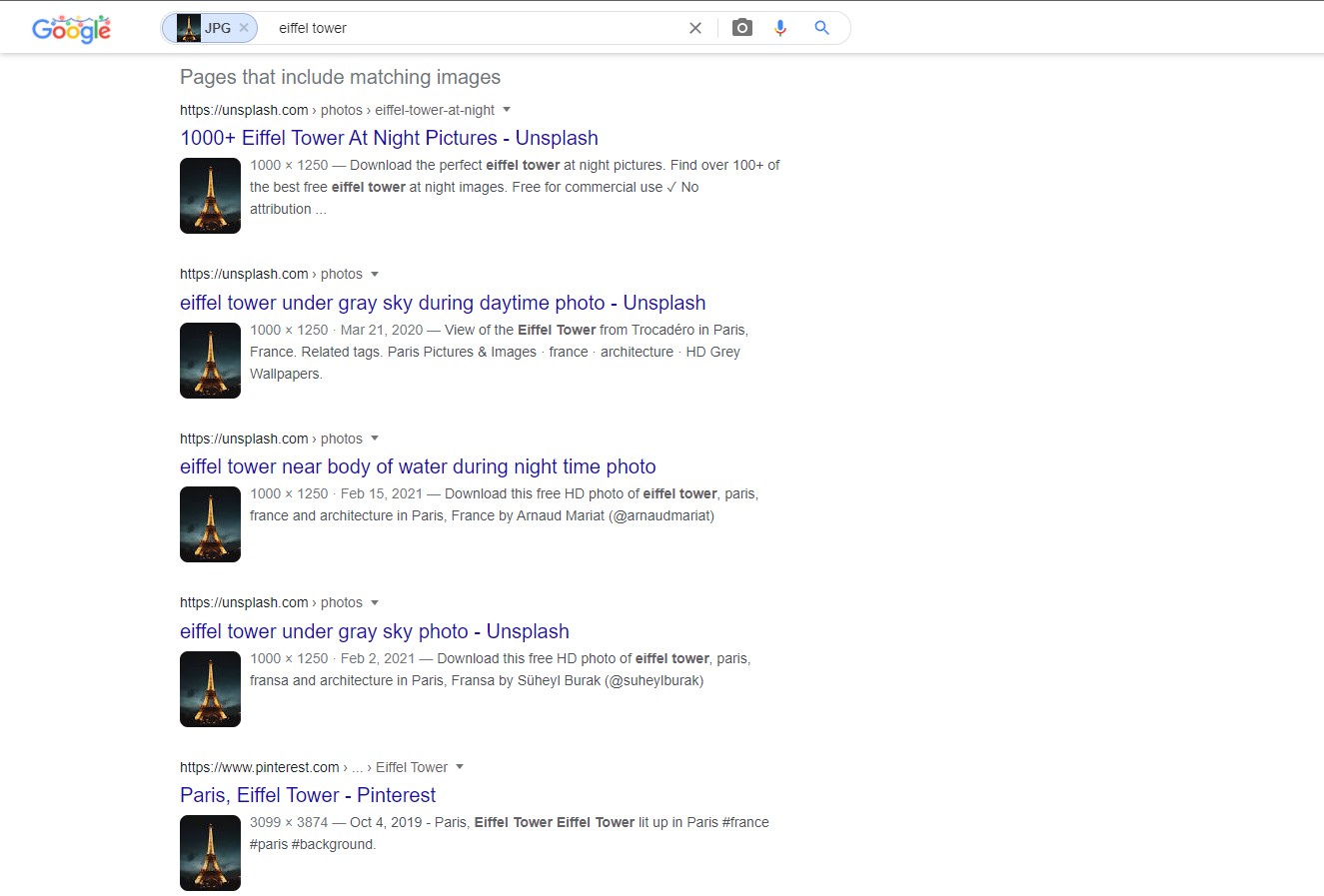The width and height of the screenshot is (1324, 896).
Task: Open 'eiffel tower under gray sky photo - Unsplash'
Action: pos(375,631)
